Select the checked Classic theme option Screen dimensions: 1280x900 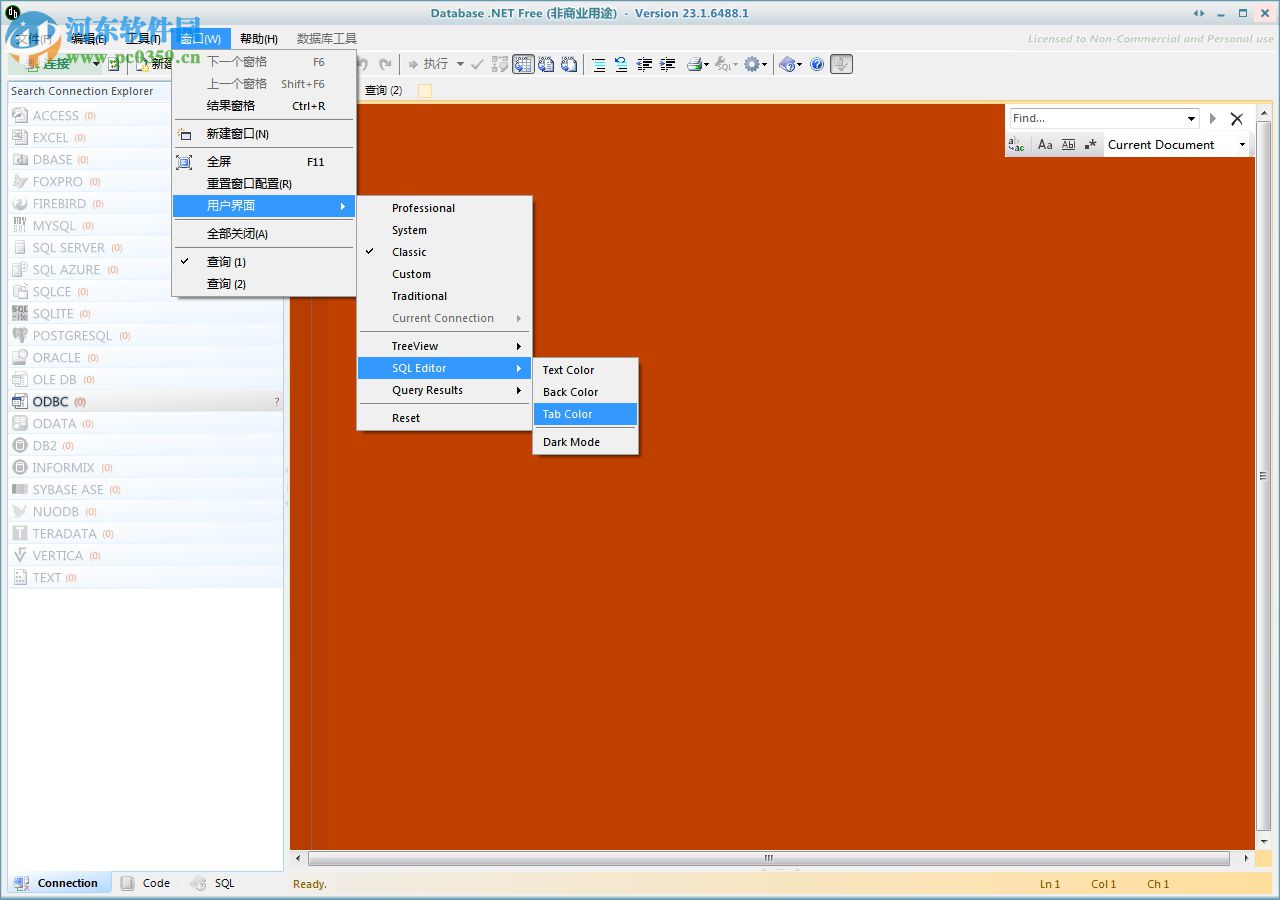pyautogui.click(x=444, y=252)
